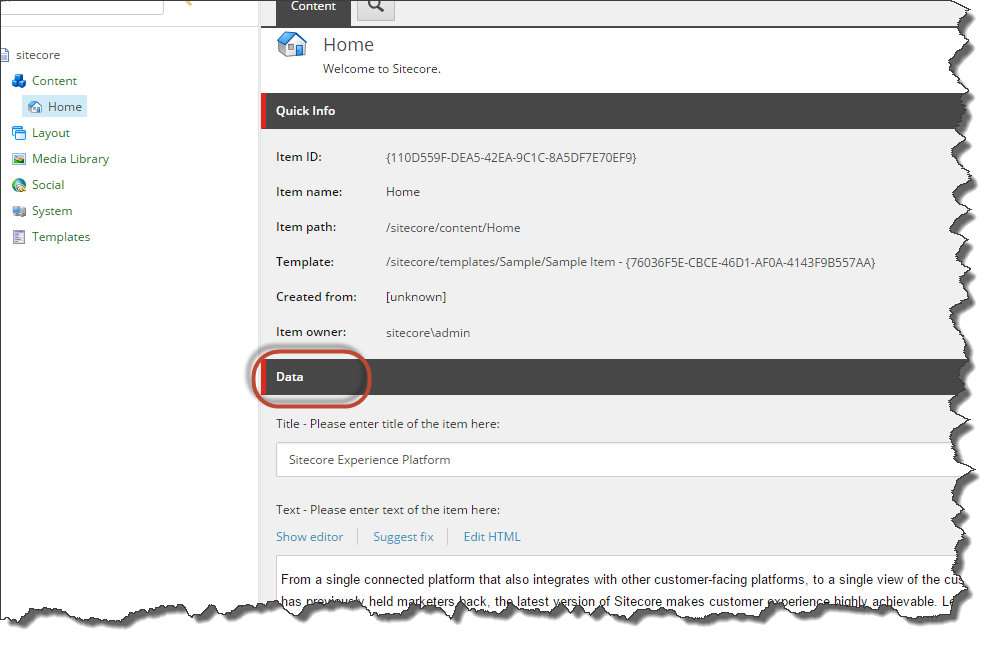
Task: Click the Text field label
Action: coord(387,510)
